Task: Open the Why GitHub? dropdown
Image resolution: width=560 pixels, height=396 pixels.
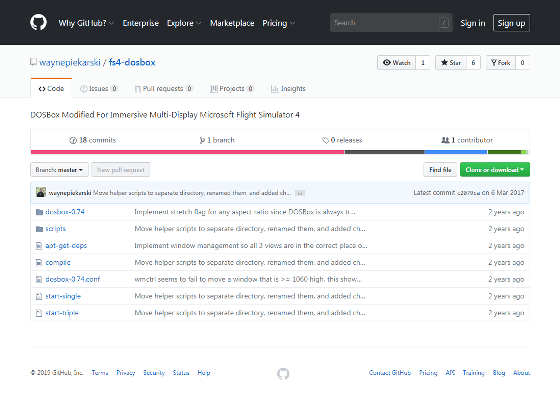Action: (x=86, y=23)
